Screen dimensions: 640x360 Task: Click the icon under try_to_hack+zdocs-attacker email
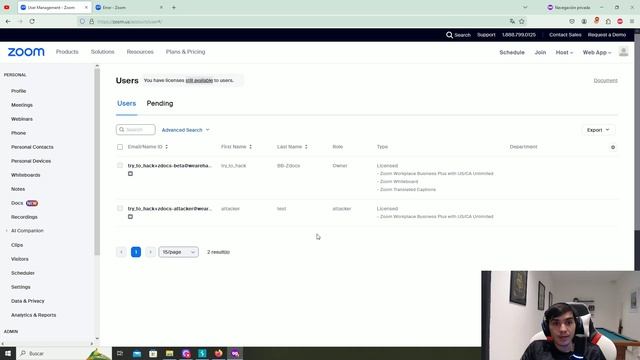(130, 217)
